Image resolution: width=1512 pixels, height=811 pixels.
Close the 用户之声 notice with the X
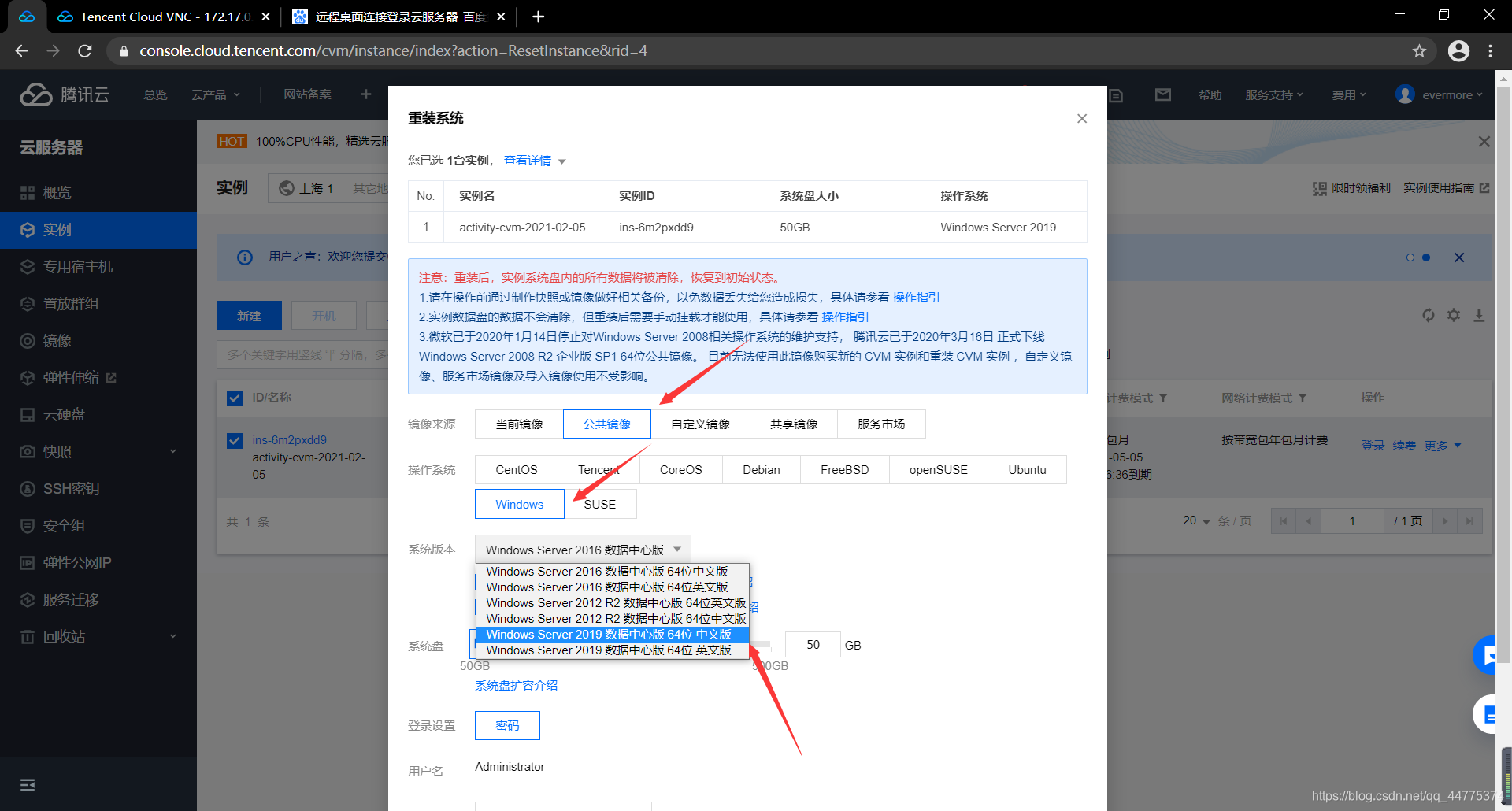point(1459,257)
